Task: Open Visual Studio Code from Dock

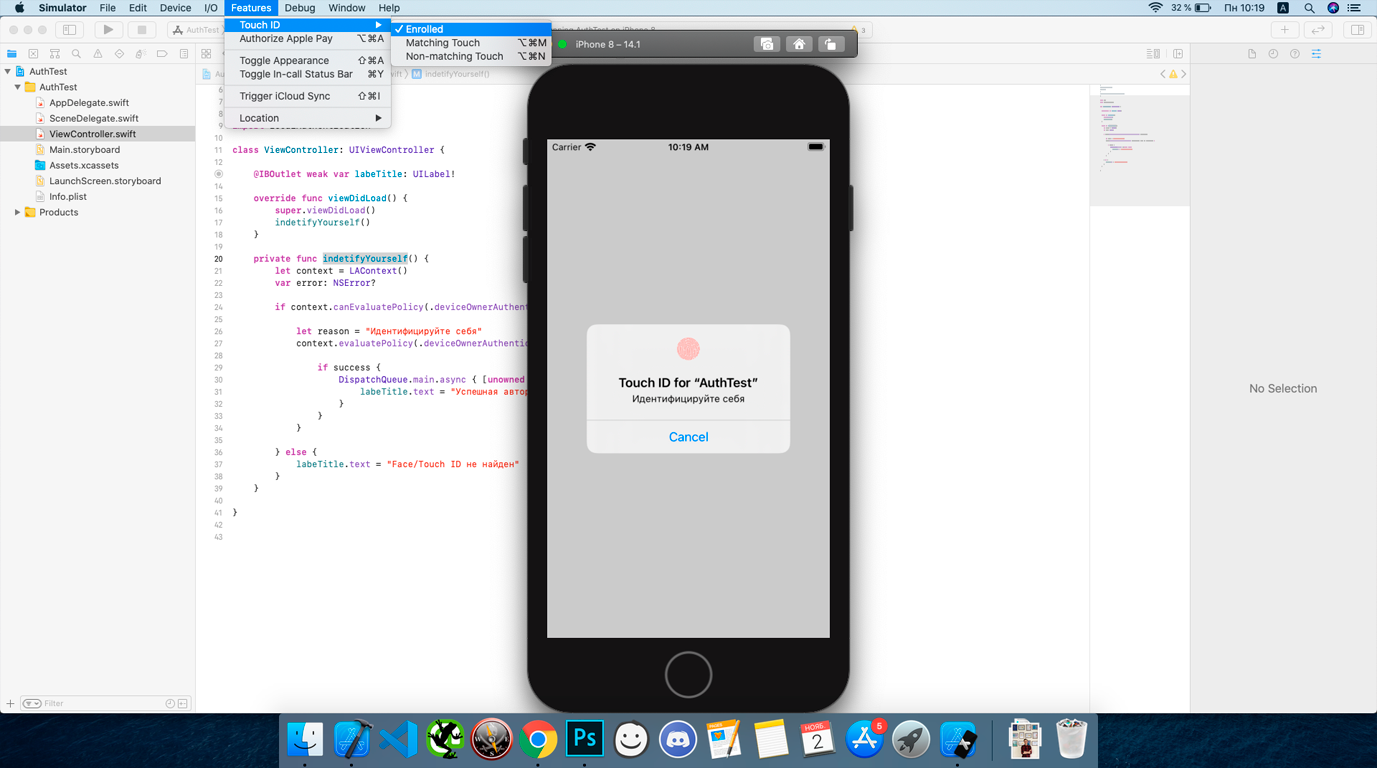Action: [x=398, y=739]
